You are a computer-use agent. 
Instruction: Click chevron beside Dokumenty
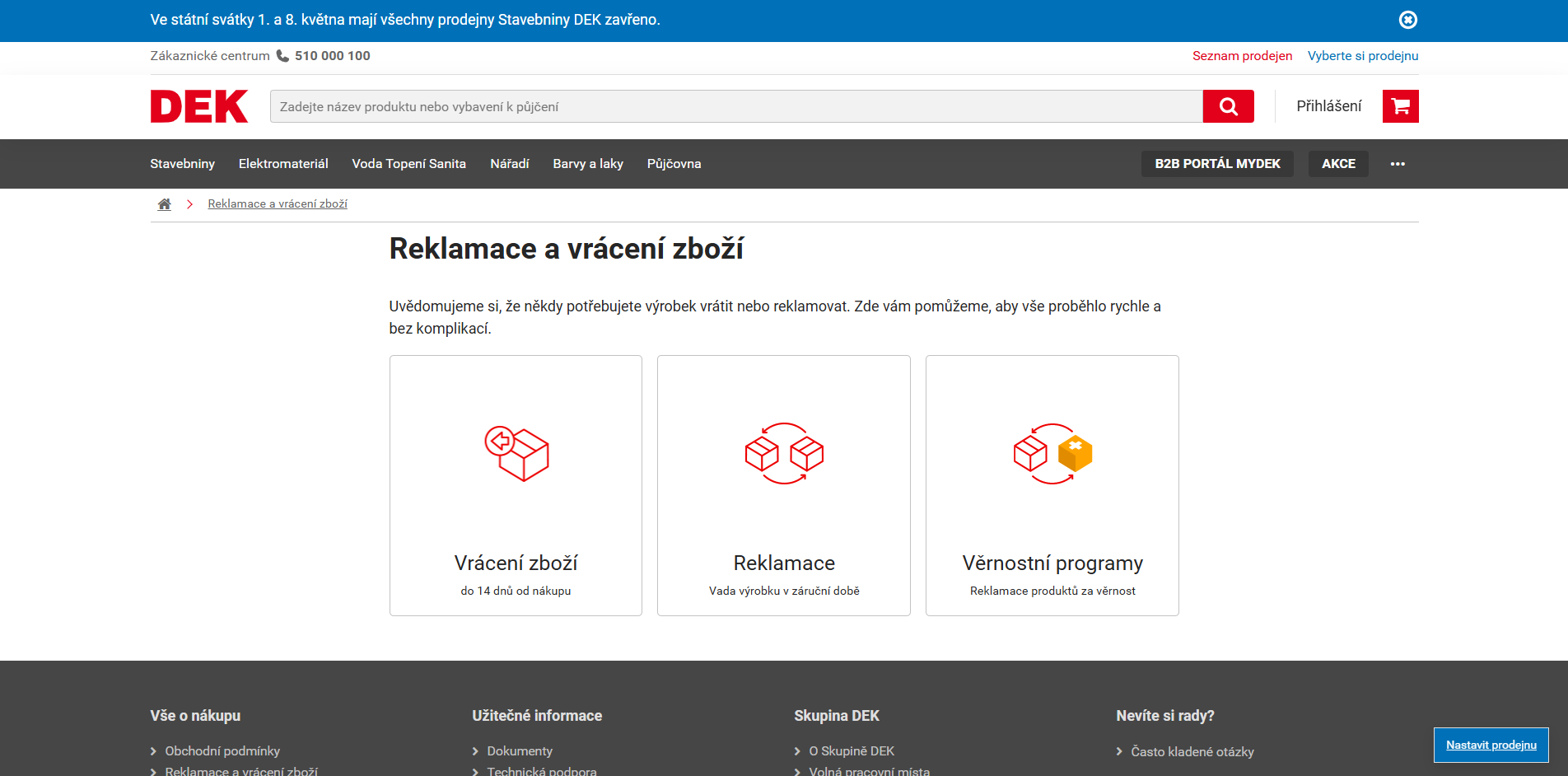click(x=475, y=751)
